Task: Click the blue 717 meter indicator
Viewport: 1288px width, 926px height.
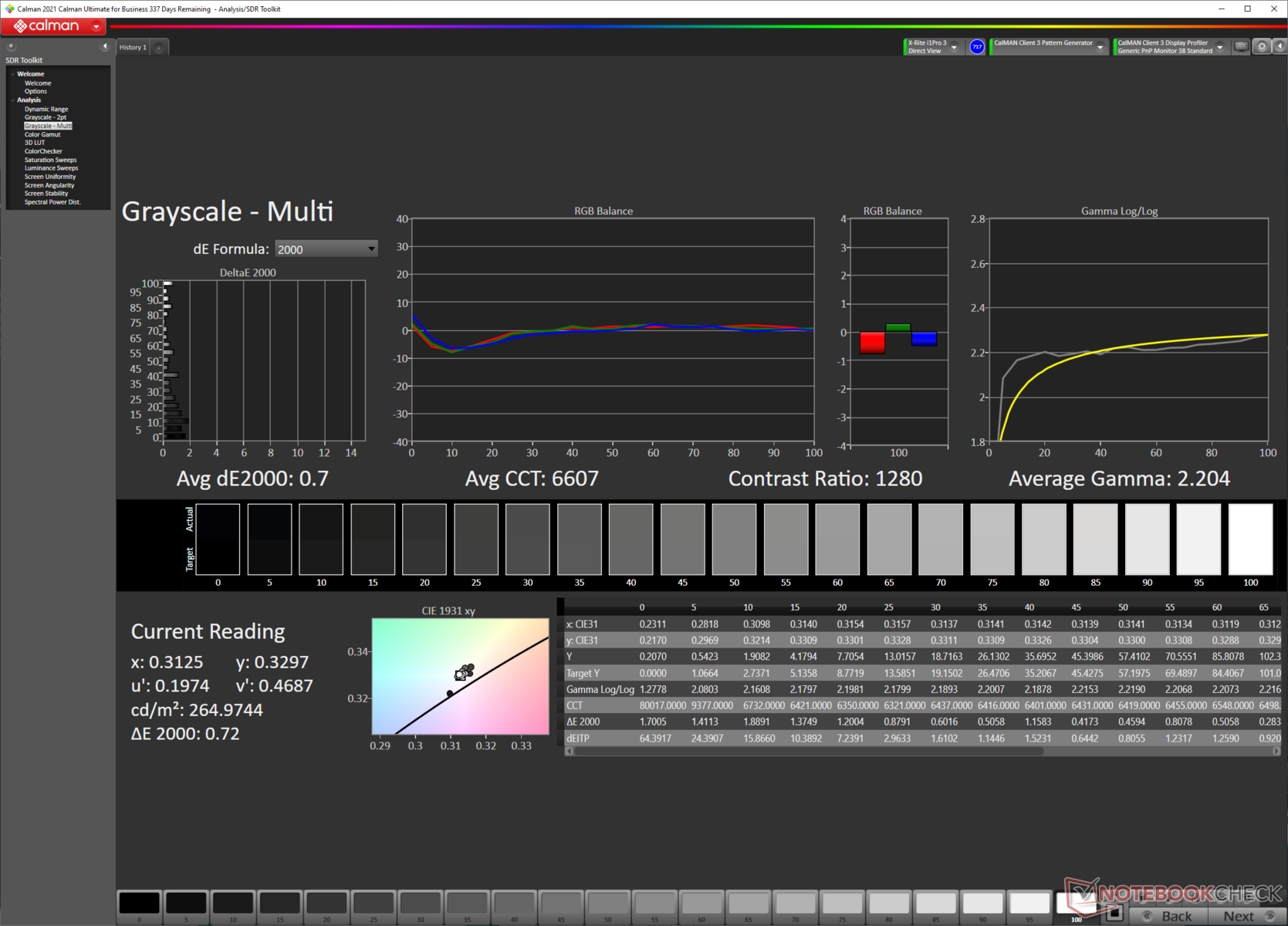Action: (x=977, y=47)
